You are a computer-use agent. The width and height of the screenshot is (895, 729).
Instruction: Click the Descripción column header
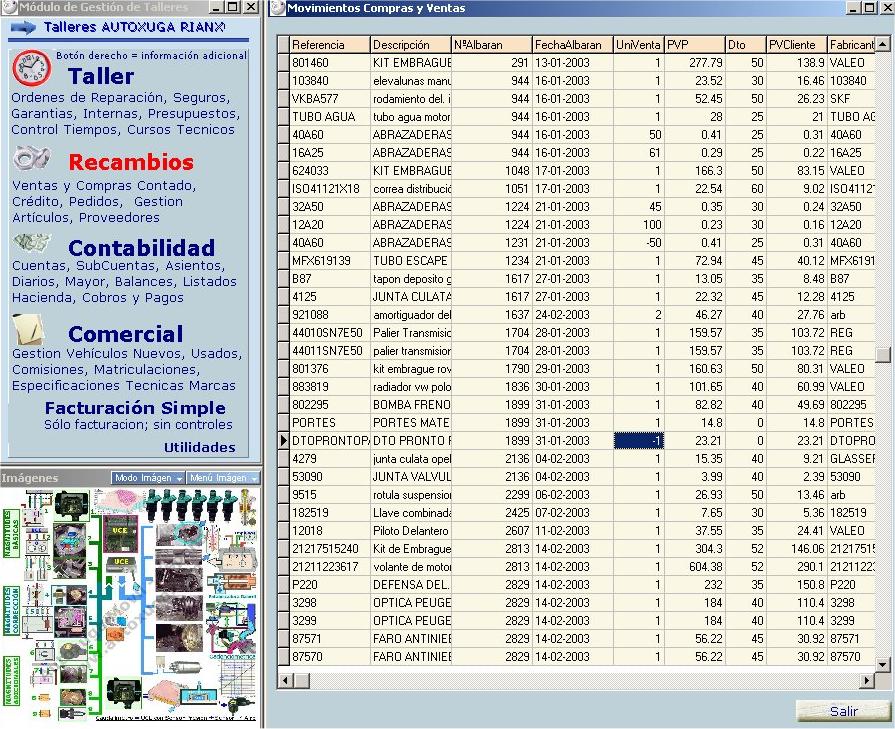coord(410,45)
